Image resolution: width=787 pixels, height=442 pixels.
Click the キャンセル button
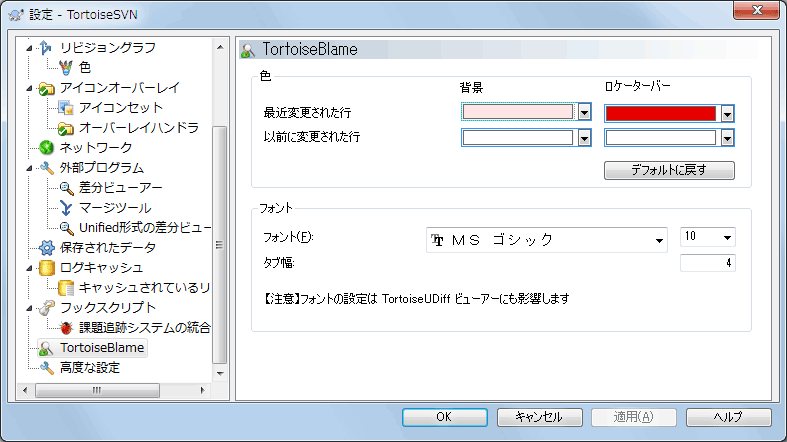[x=540, y=417]
